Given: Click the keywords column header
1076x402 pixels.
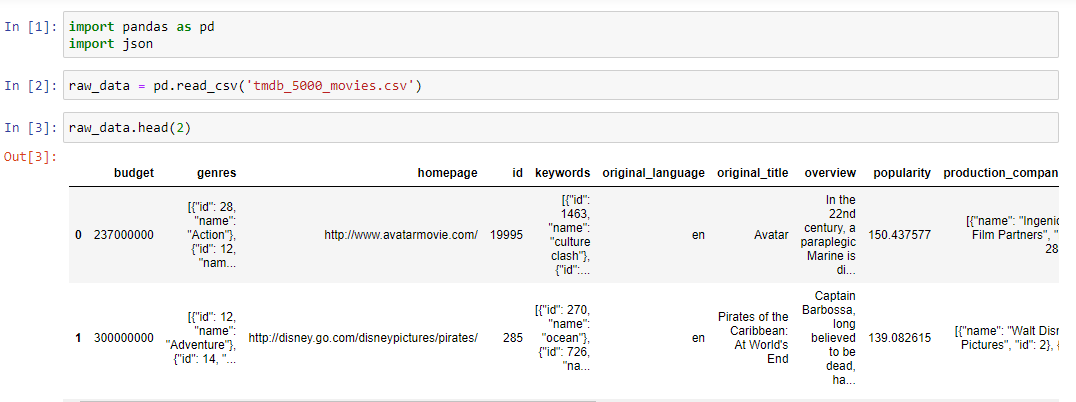Looking at the screenshot, I should (563, 173).
